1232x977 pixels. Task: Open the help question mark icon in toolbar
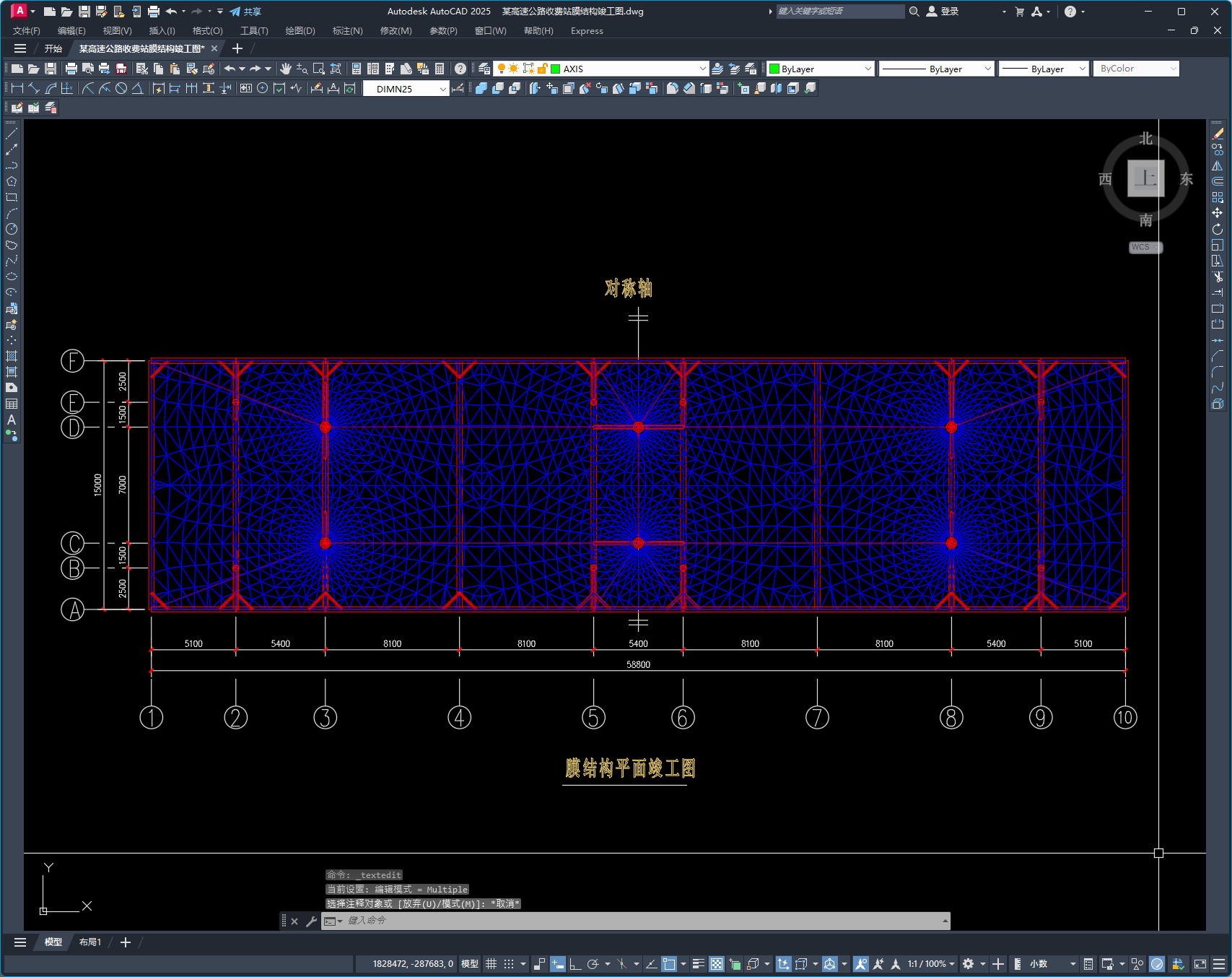click(x=460, y=69)
